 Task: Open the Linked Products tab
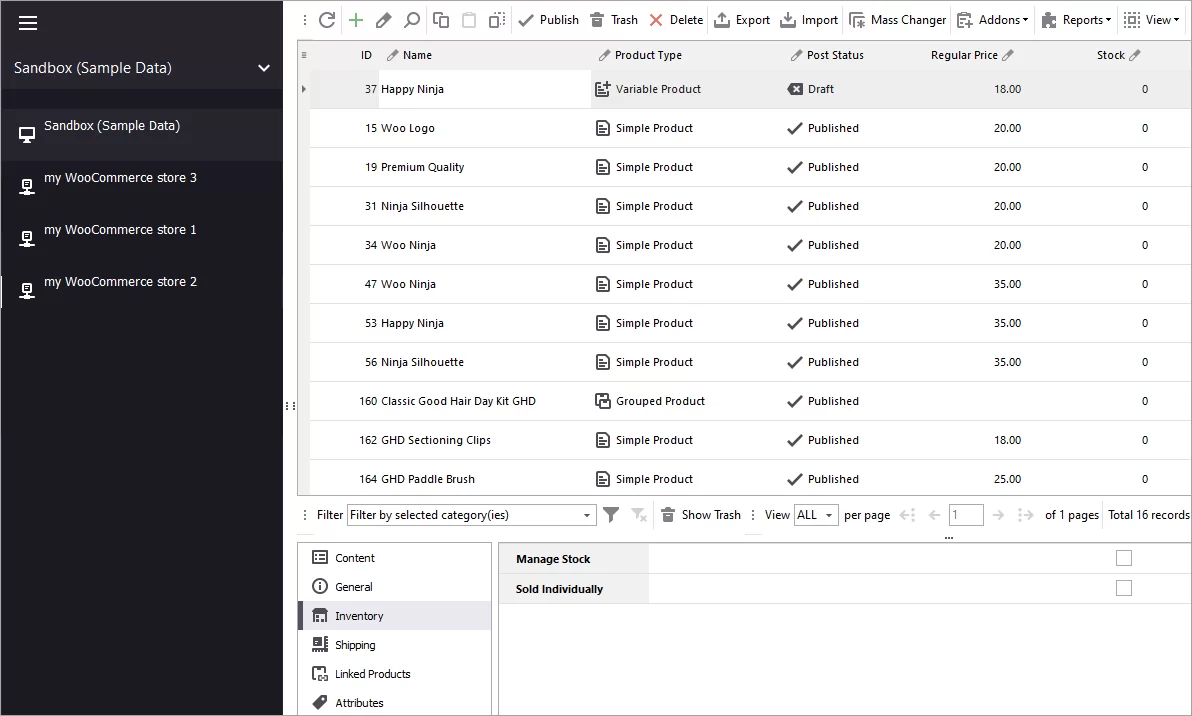[x=370, y=673]
